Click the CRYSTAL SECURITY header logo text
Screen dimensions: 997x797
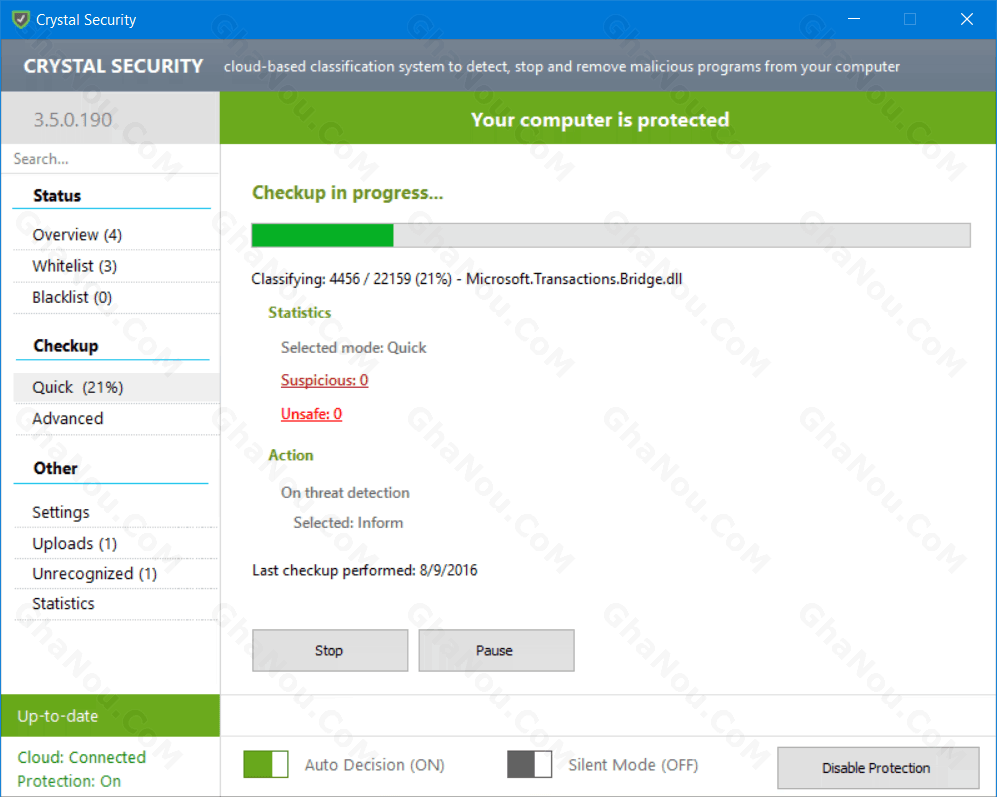(x=113, y=66)
